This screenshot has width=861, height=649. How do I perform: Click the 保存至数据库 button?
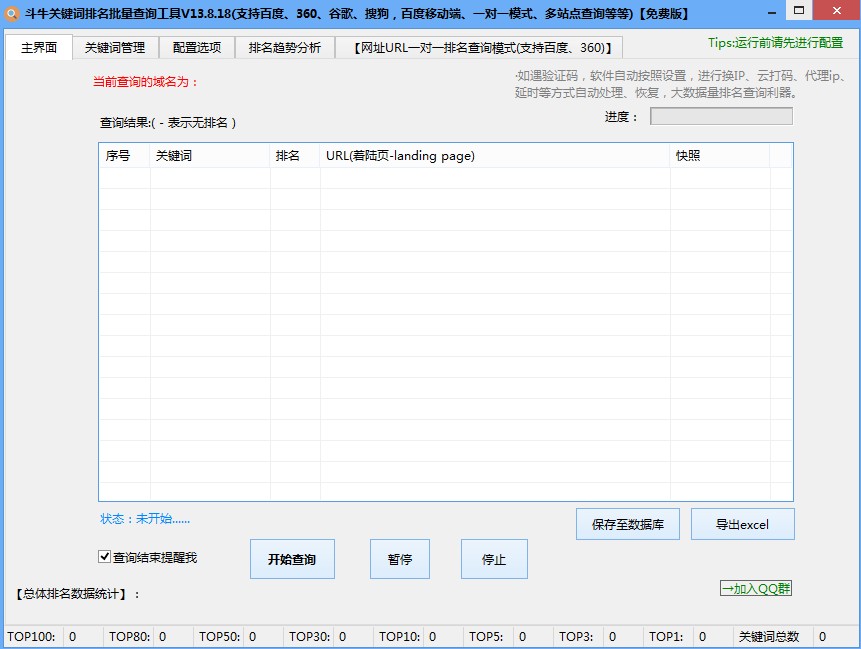pos(627,523)
